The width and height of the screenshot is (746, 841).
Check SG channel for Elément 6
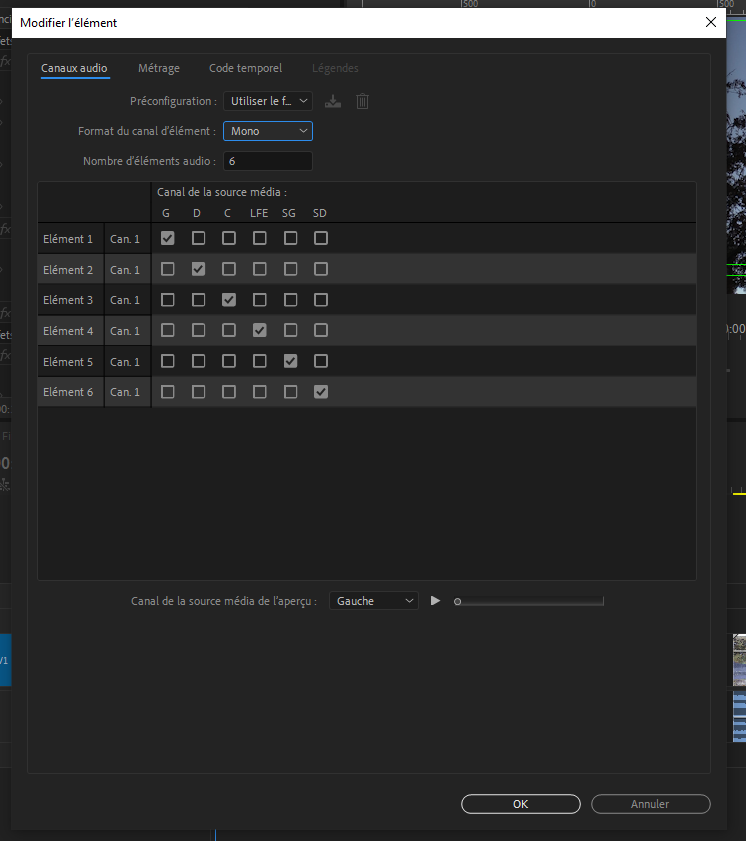click(290, 392)
